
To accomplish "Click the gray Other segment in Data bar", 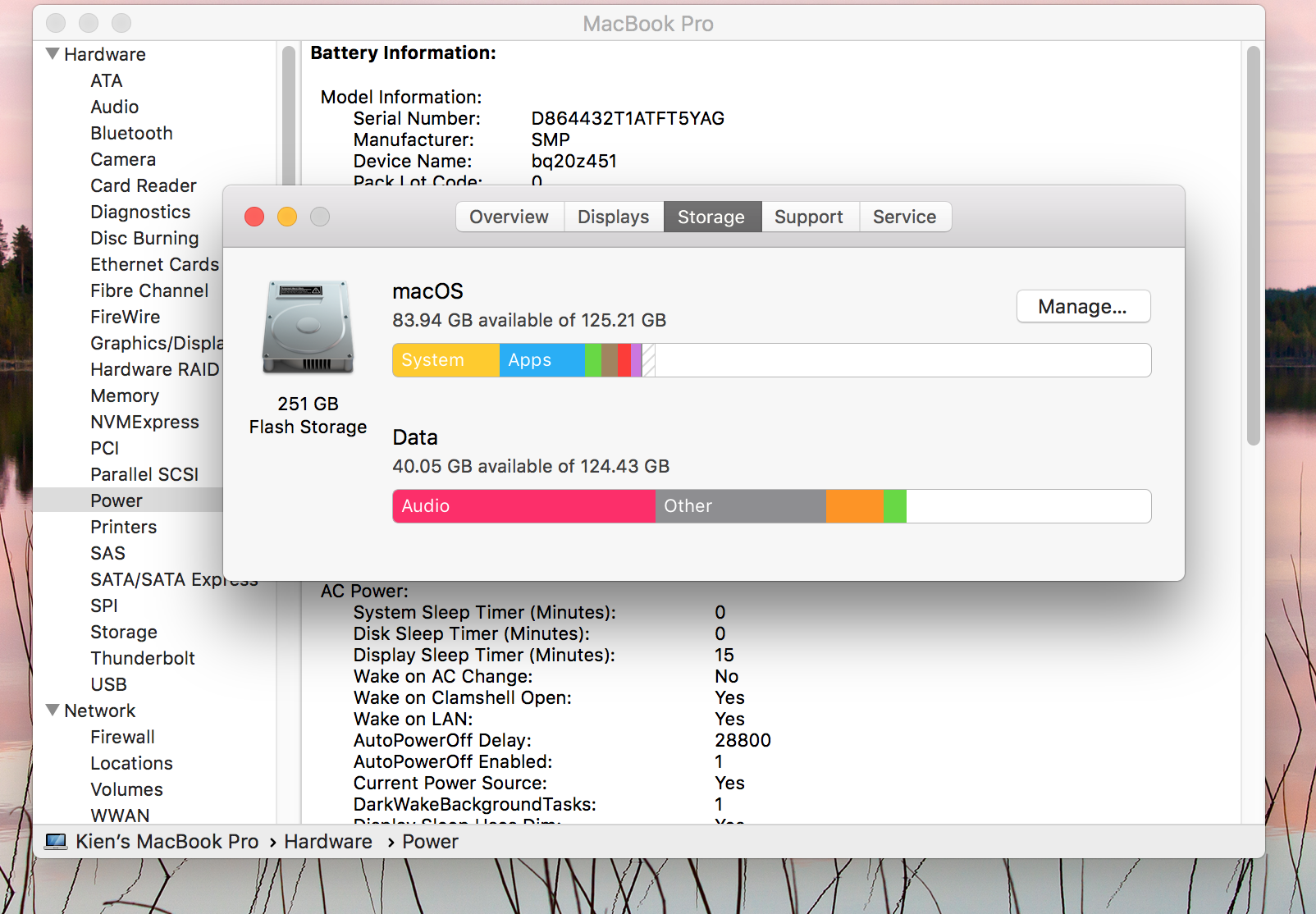I will click(741, 506).
